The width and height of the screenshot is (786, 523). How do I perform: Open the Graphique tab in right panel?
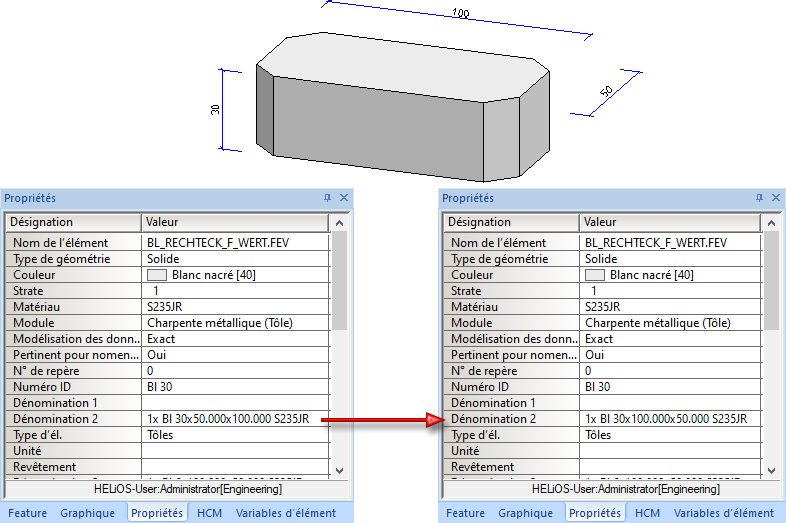click(x=526, y=513)
